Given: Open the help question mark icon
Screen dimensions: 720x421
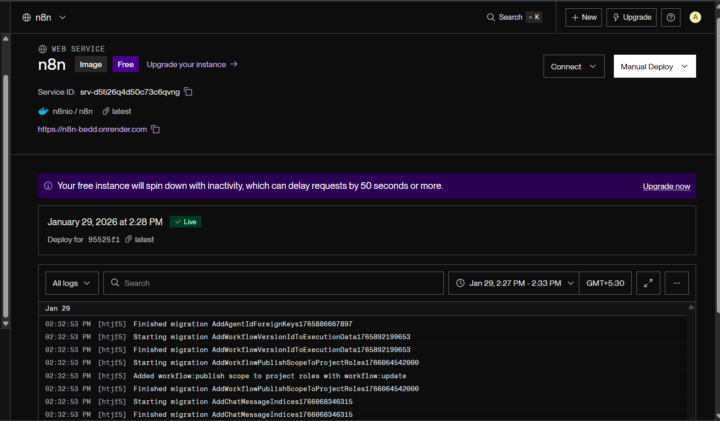Looking at the screenshot, I should (x=670, y=17).
